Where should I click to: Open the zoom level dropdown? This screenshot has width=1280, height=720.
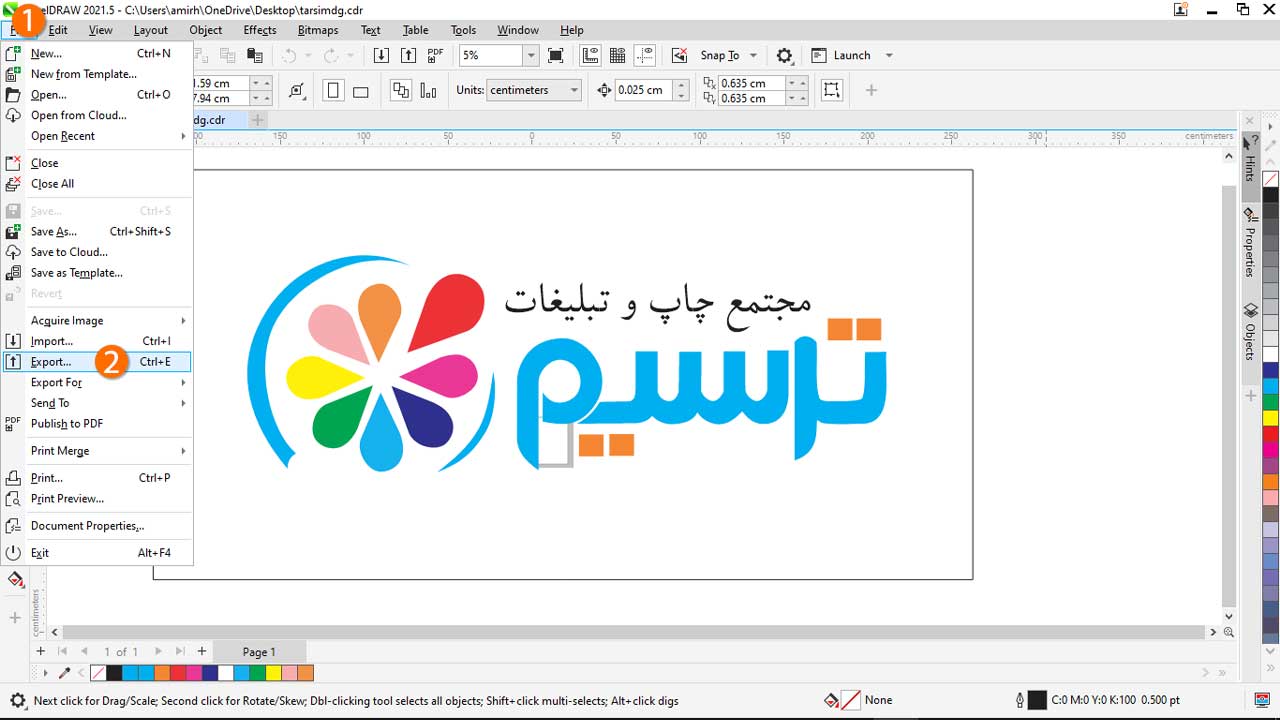[x=531, y=56]
